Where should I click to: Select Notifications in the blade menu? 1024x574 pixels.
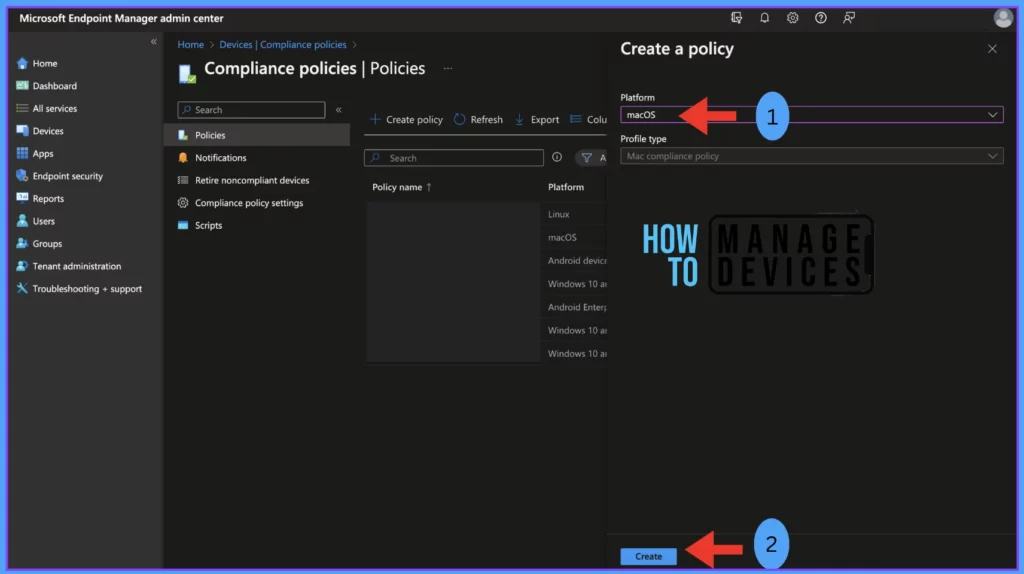[x=220, y=157]
